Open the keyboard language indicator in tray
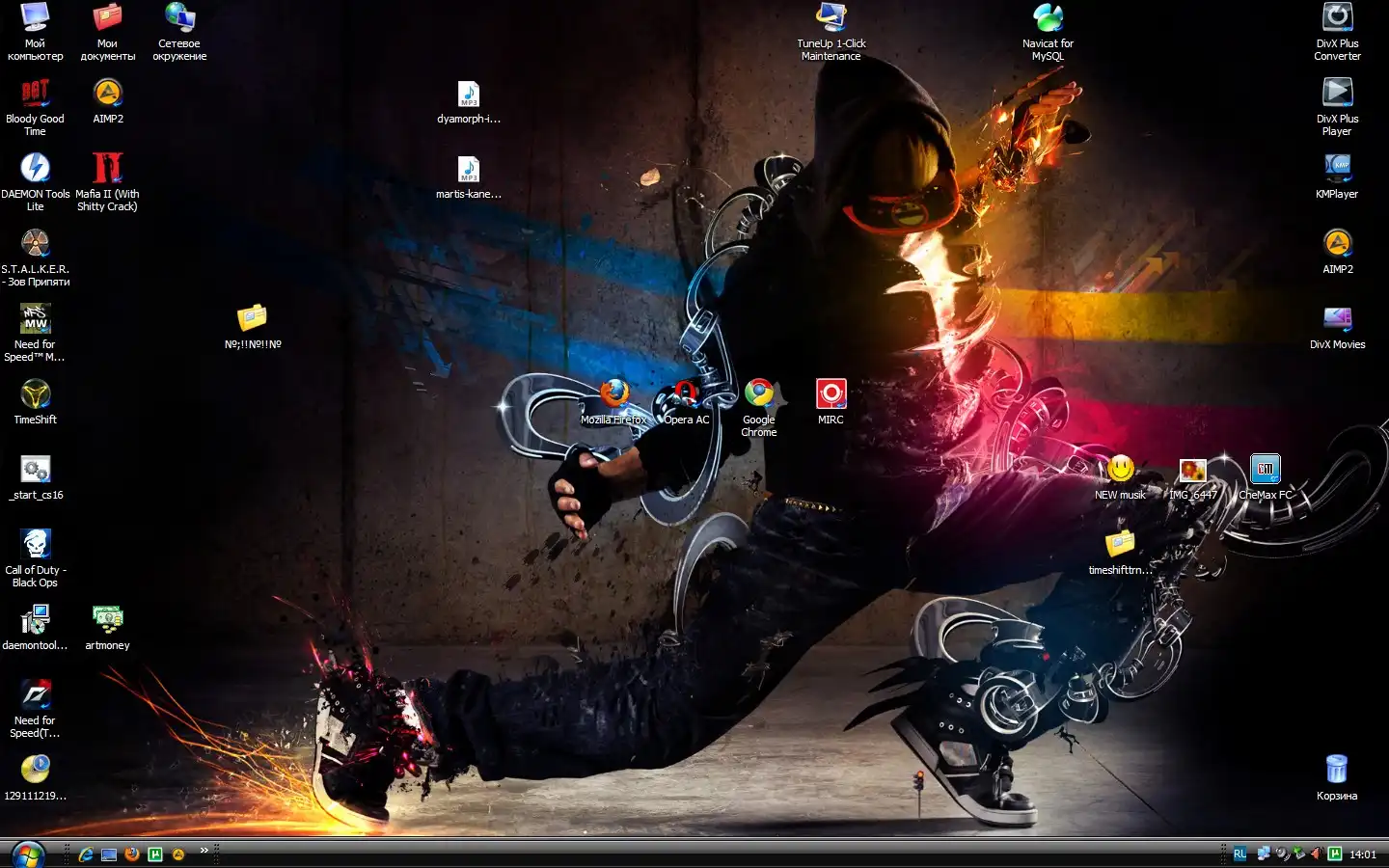1389x868 pixels. click(x=1239, y=854)
